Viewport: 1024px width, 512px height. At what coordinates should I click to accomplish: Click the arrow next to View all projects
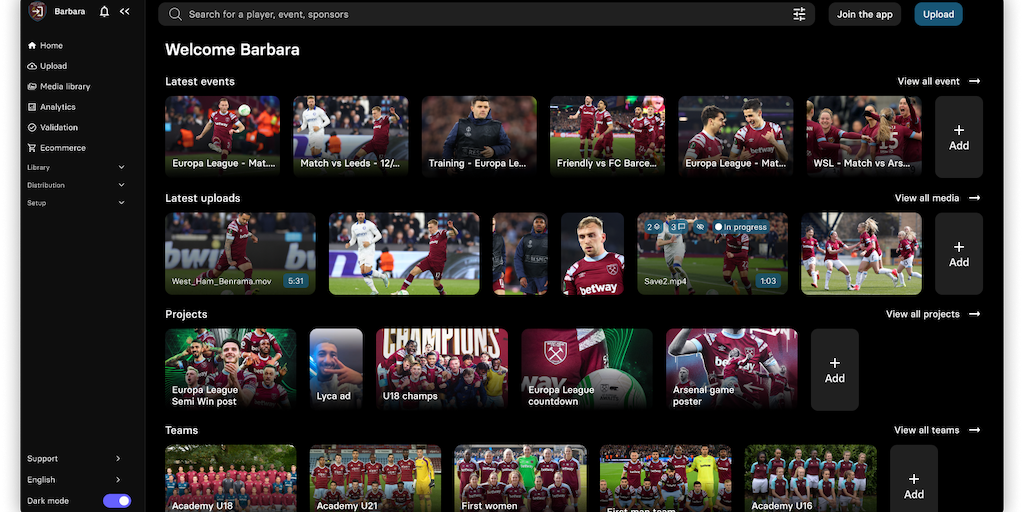point(974,314)
